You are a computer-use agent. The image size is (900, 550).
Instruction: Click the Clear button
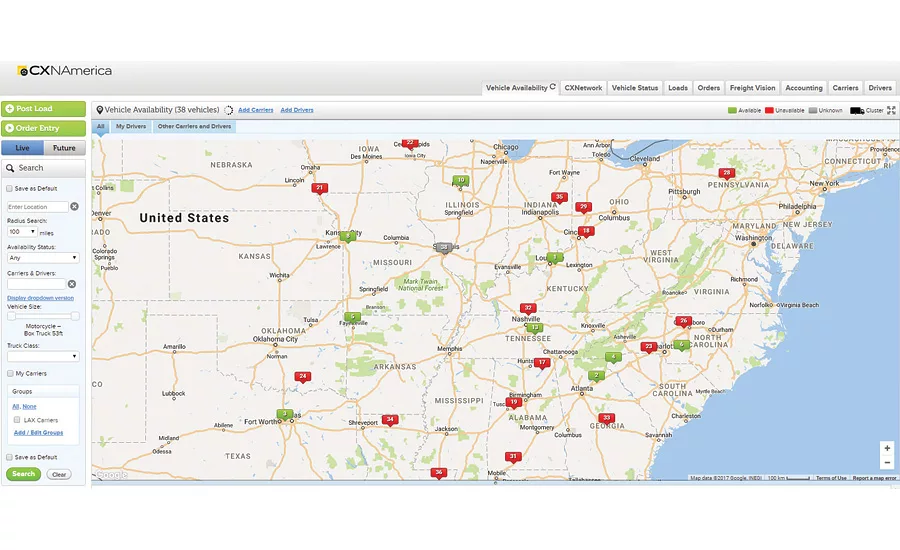59,475
